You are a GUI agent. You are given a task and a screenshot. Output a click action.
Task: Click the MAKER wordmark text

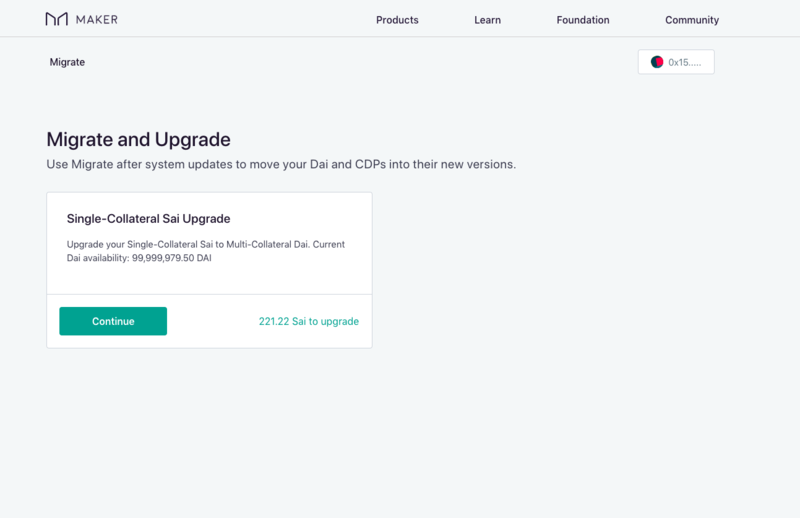click(x=96, y=19)
